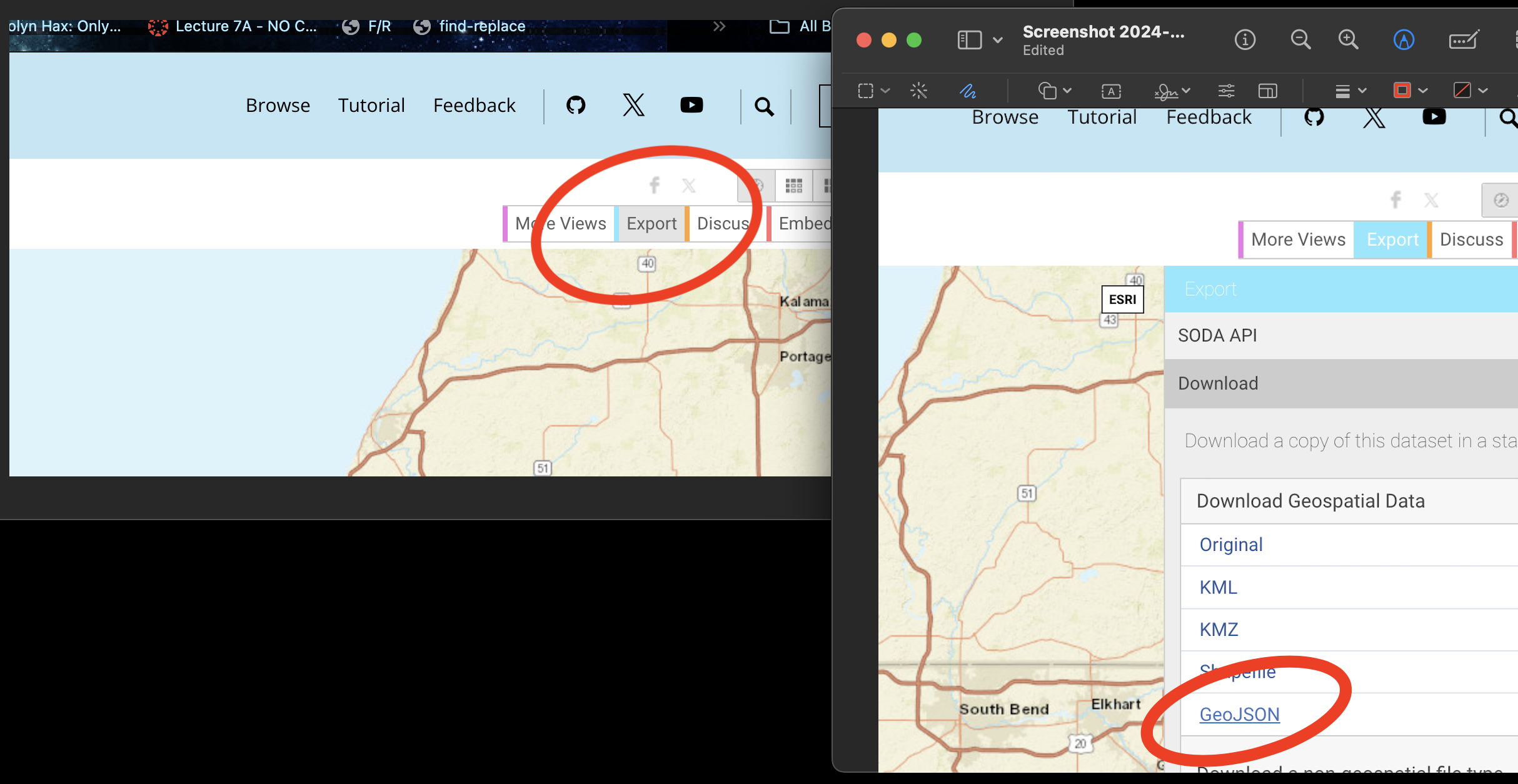Select the Export tab in browser
The width and height of the screenshot is (1518, 784).
tap(651, 224)
